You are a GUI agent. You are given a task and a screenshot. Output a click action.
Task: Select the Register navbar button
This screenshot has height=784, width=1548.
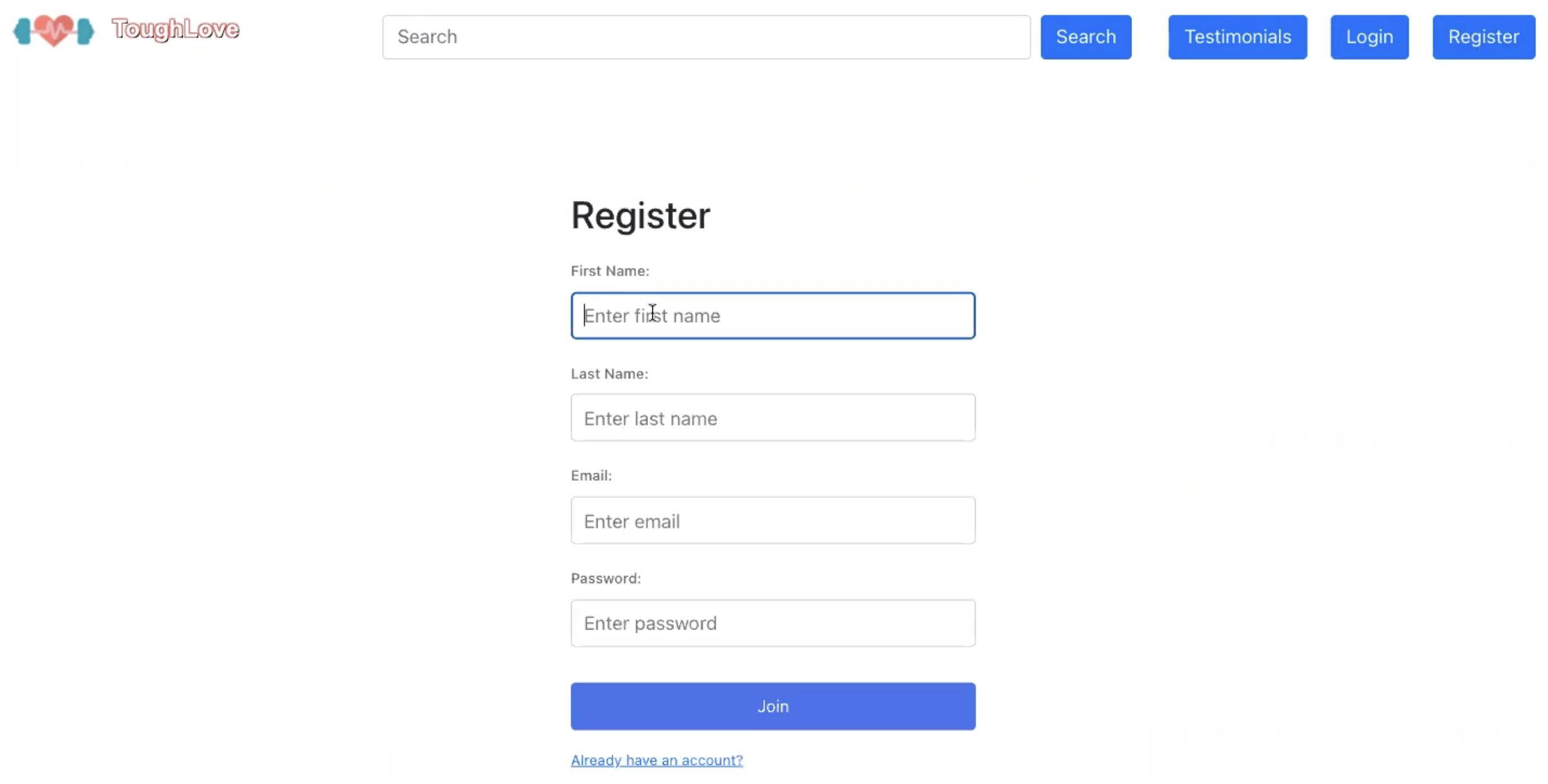coord(1483,37)
